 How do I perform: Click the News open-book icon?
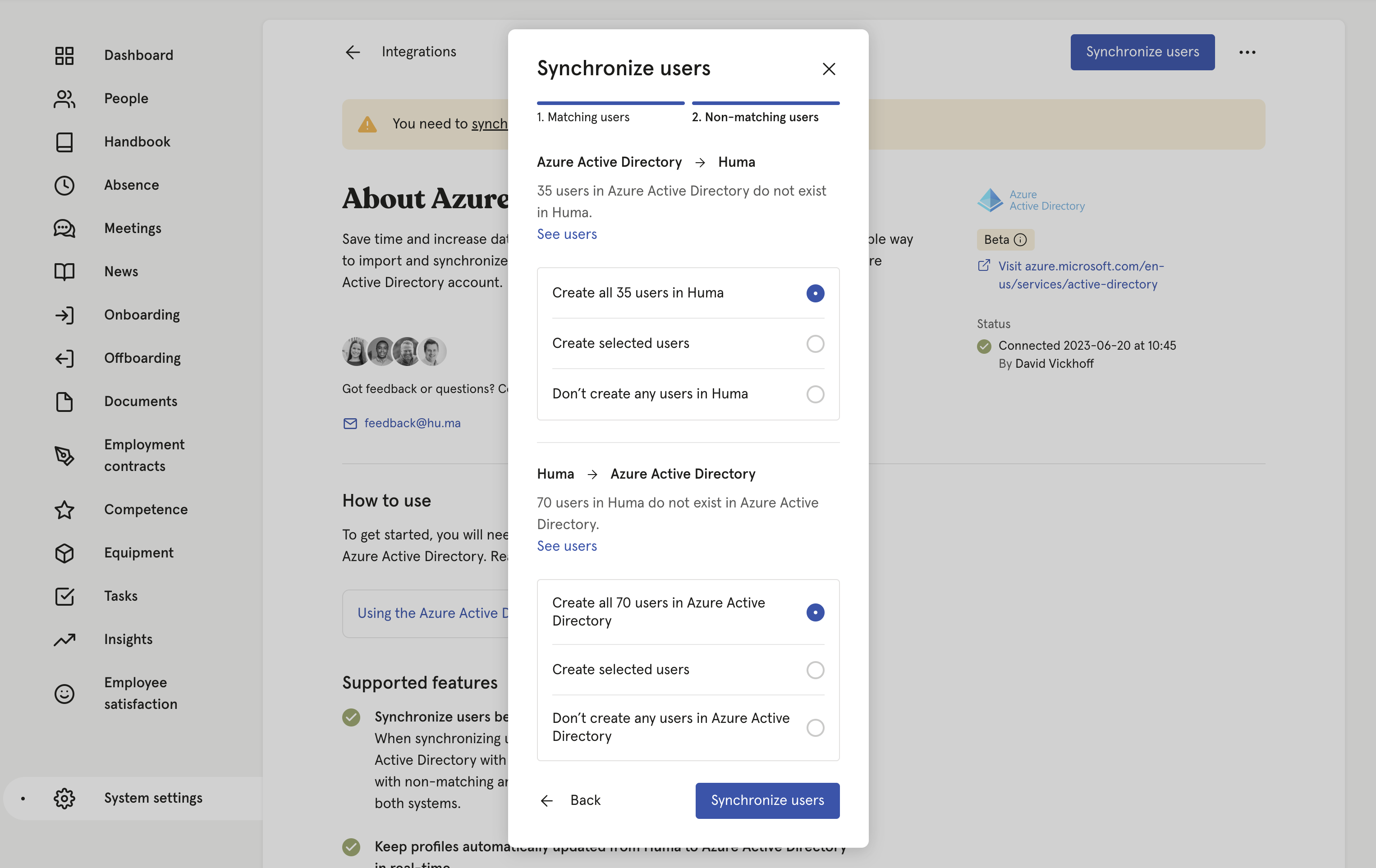coord(64,272)
